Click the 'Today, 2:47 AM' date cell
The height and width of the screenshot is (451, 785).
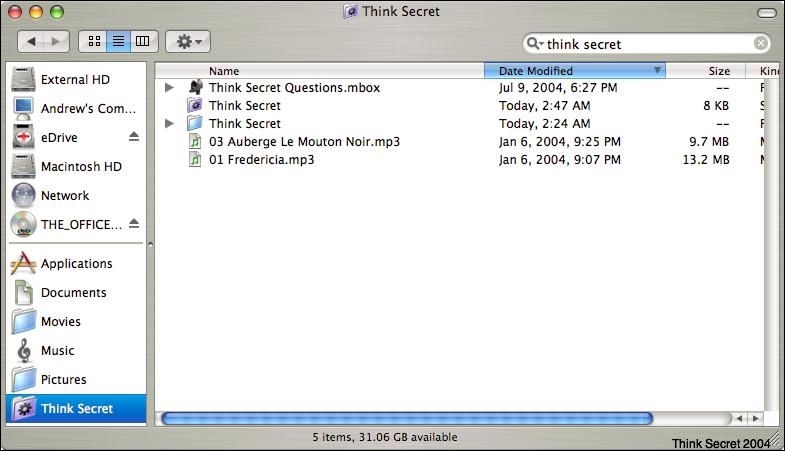click(544, 106)
